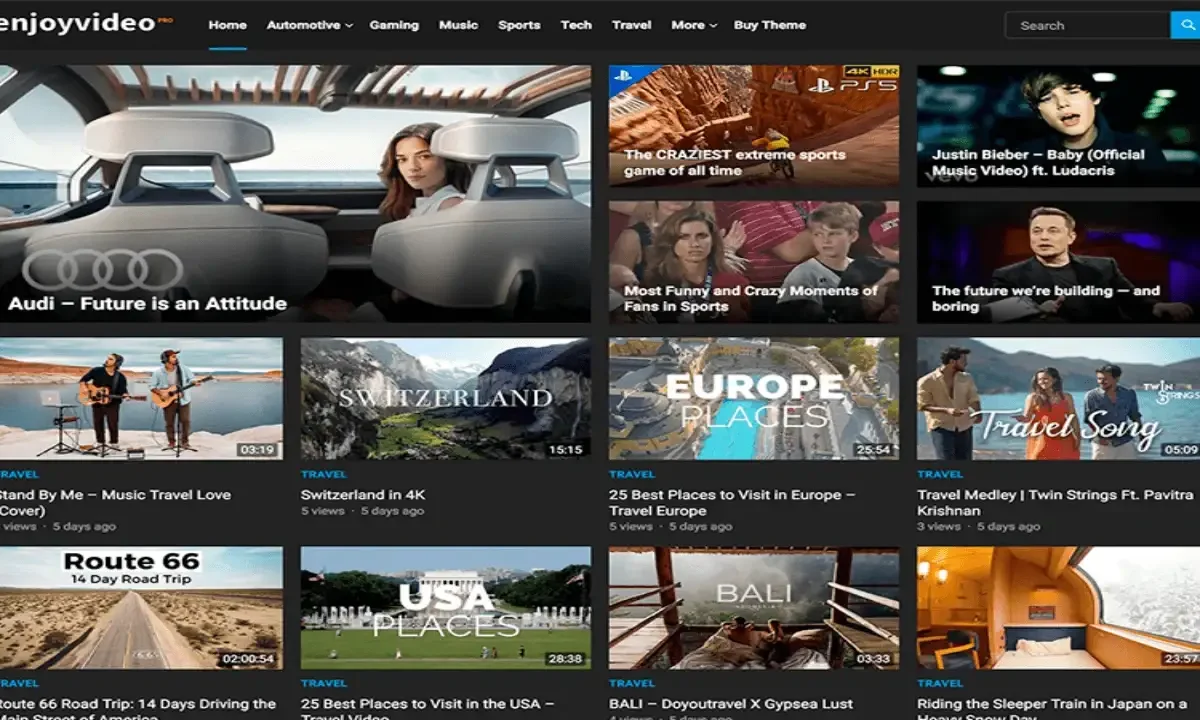Click the 15:15 duration badge on Switzerland
1200x720 pixels.
(566, 450)
